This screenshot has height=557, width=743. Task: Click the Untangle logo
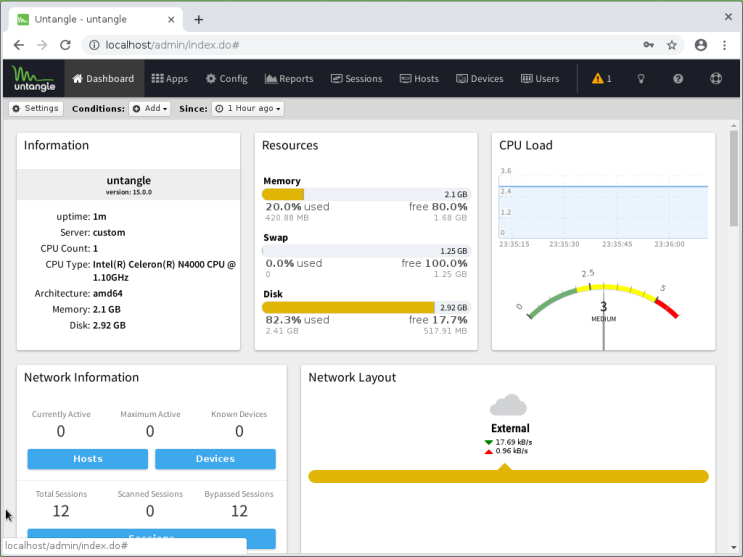click(34, 78)
